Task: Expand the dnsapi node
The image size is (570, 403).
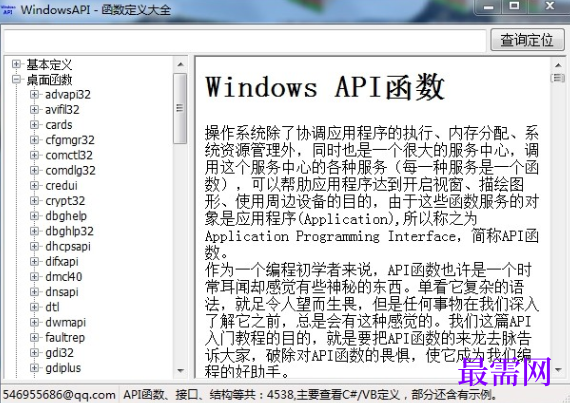Action: pos(34,292)
